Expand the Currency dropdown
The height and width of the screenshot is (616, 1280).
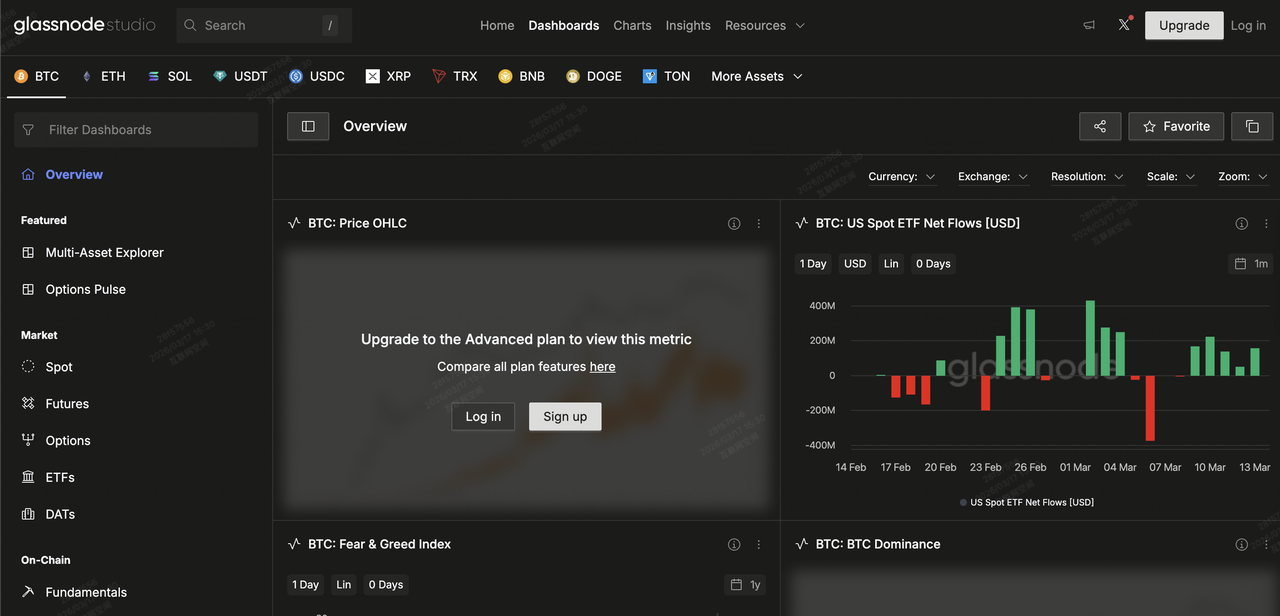coord(901,177)
